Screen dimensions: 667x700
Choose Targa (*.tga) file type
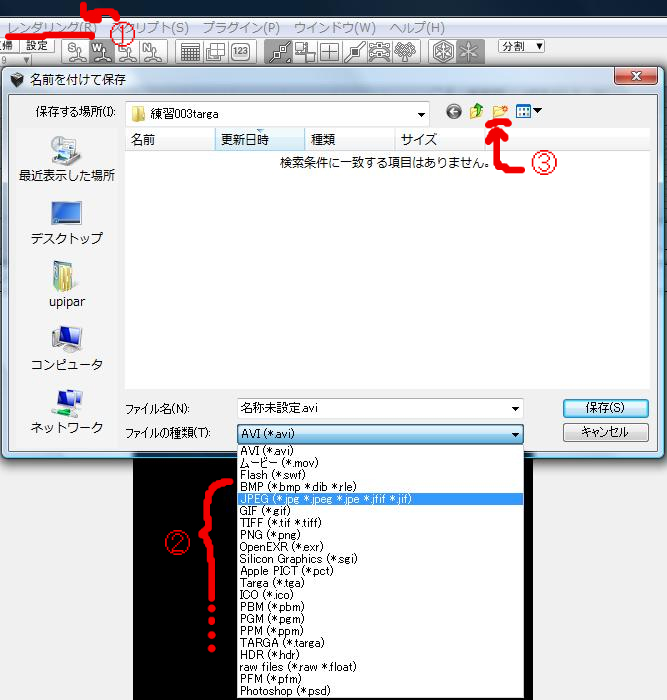(380, 583)
